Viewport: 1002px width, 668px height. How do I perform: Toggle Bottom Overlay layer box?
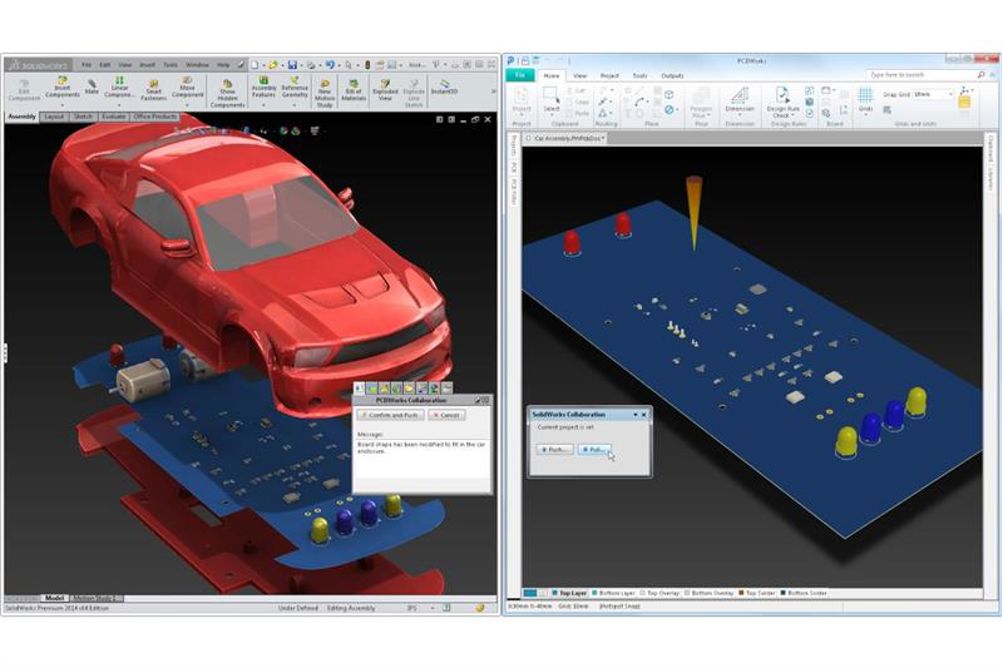pyautogui.click(x=687, y=593)
